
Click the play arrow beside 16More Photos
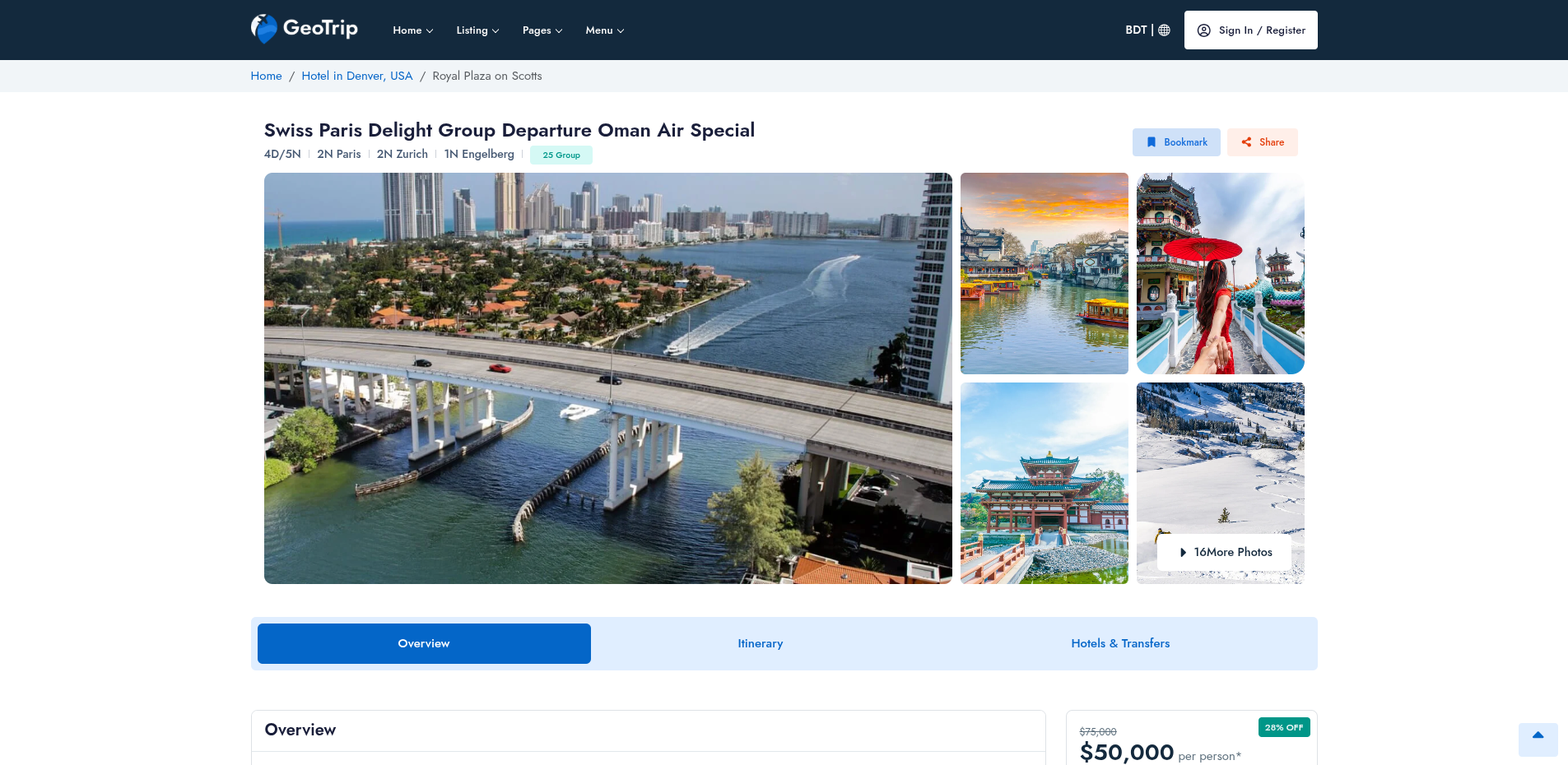1183,553
